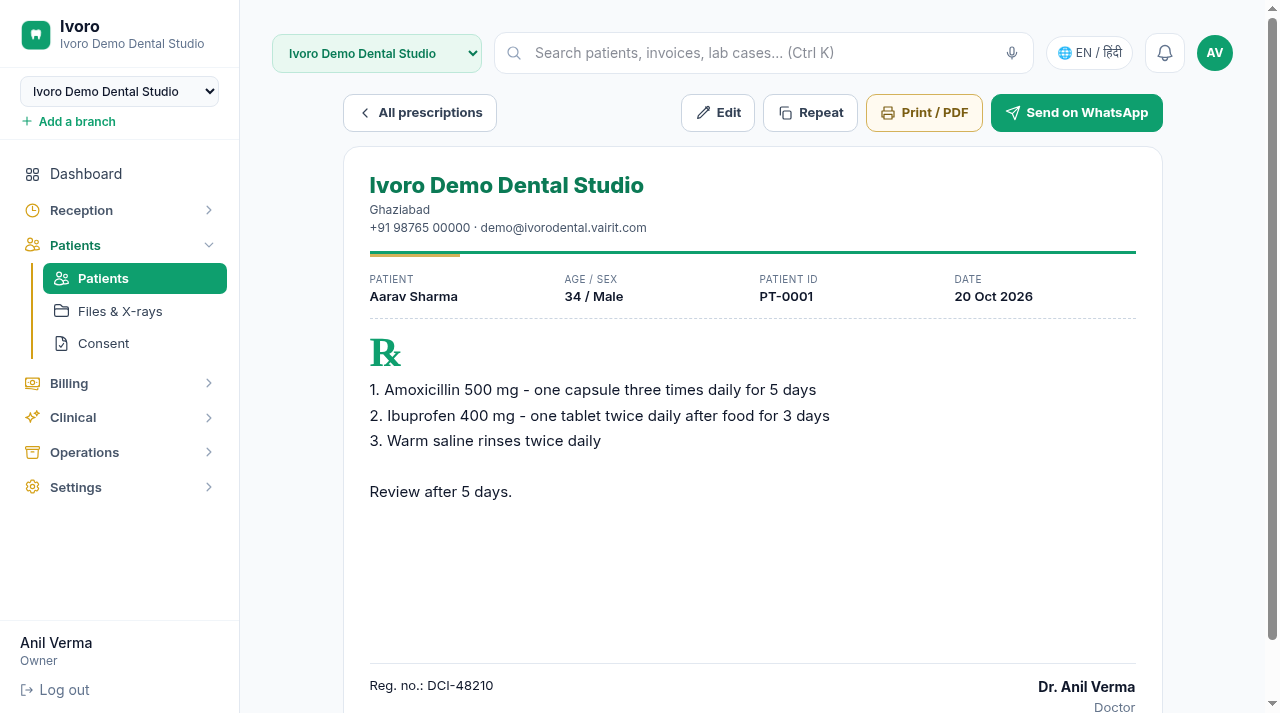Click the page vertical scrollbar
The height and width of the screenshot is (713, 1280).
click(x=1272, y=330)
